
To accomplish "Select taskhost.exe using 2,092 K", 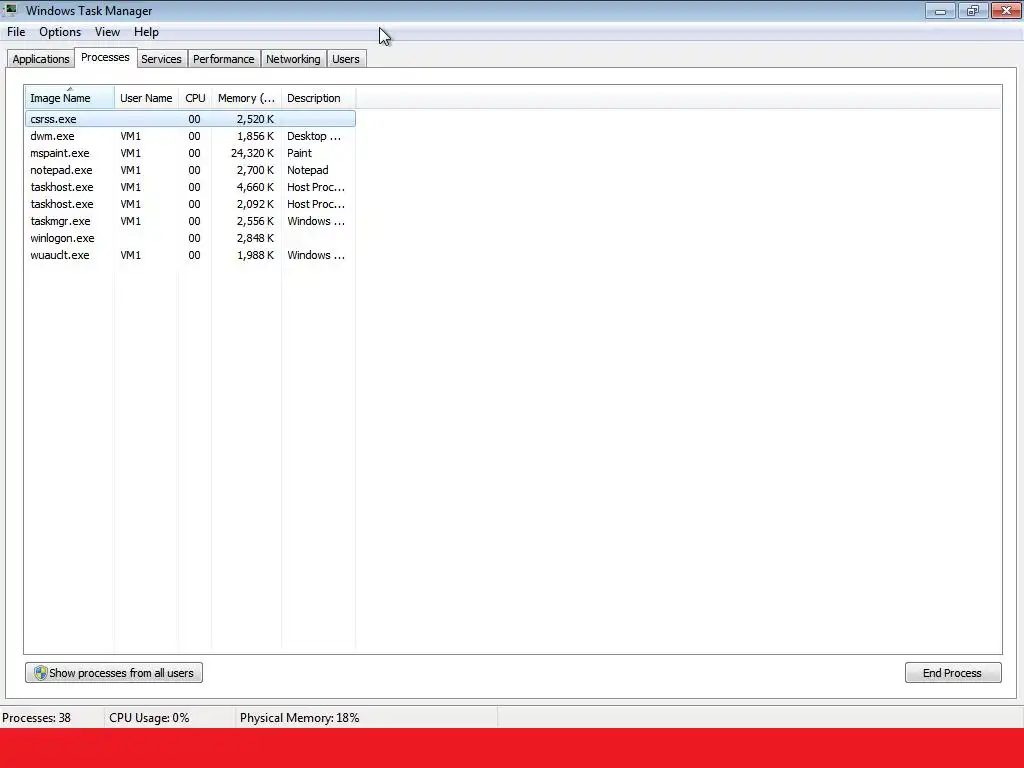I will [190, 204].
